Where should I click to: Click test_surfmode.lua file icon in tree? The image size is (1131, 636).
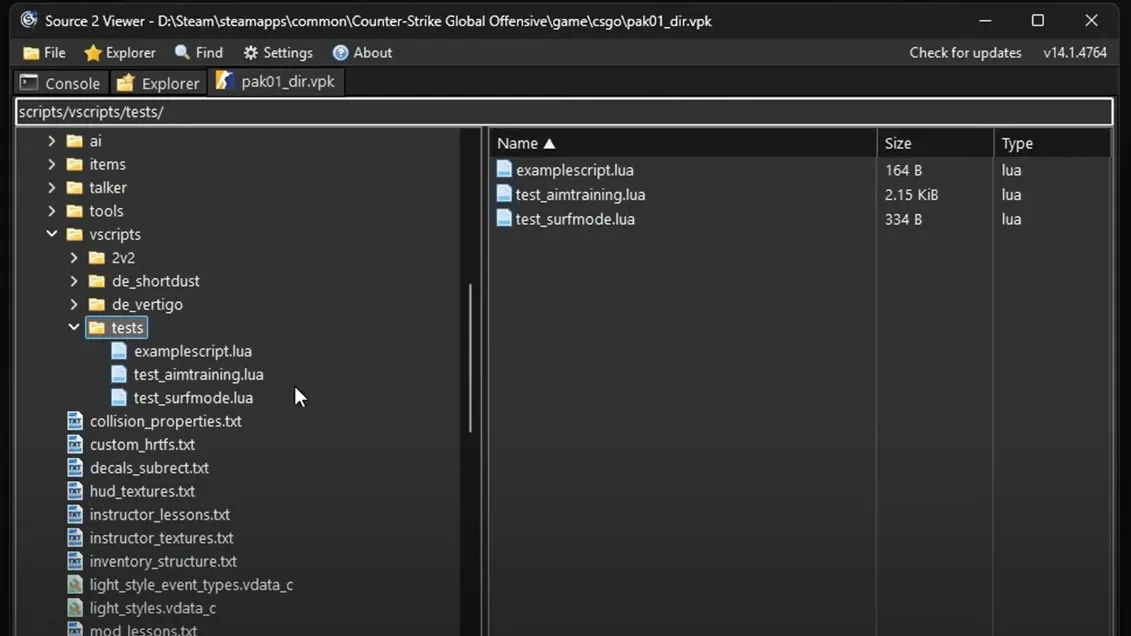[x=119, y=397]
